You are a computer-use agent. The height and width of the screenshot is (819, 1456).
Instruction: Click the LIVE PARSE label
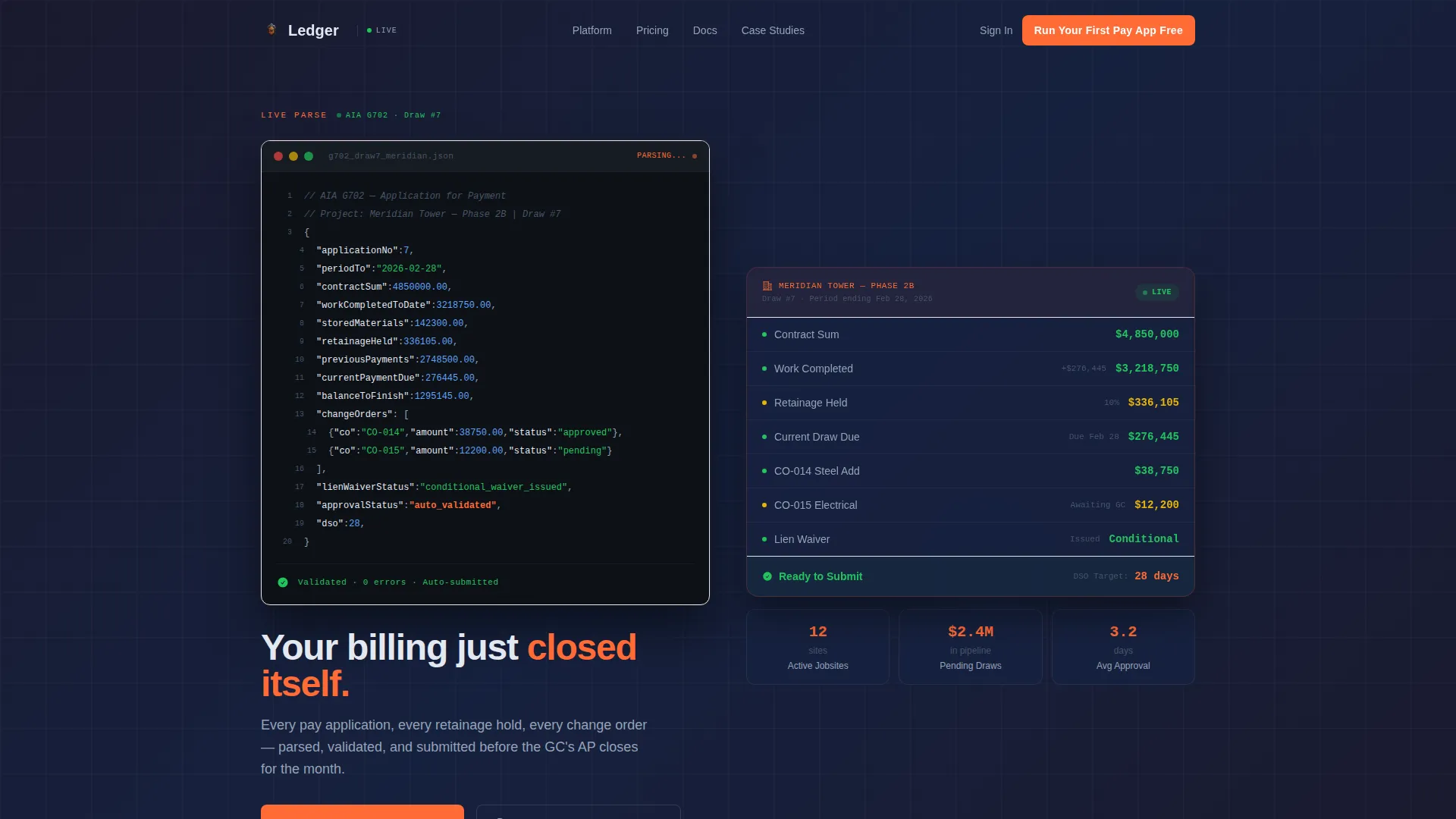coord(294,115)
